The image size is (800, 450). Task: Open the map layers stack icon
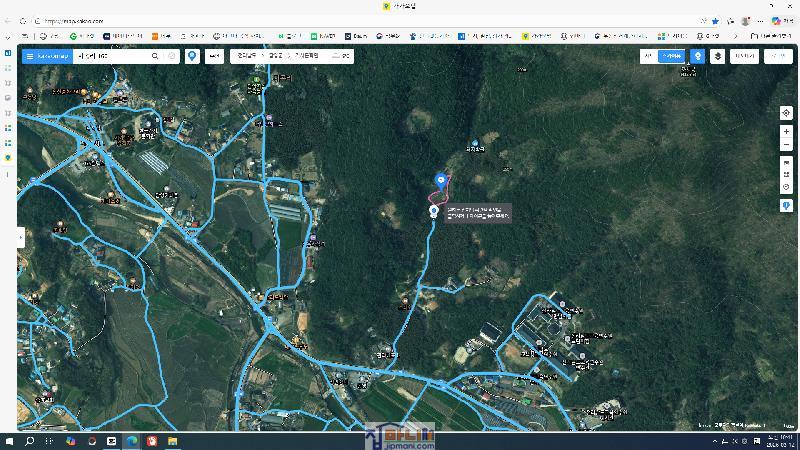718,57
